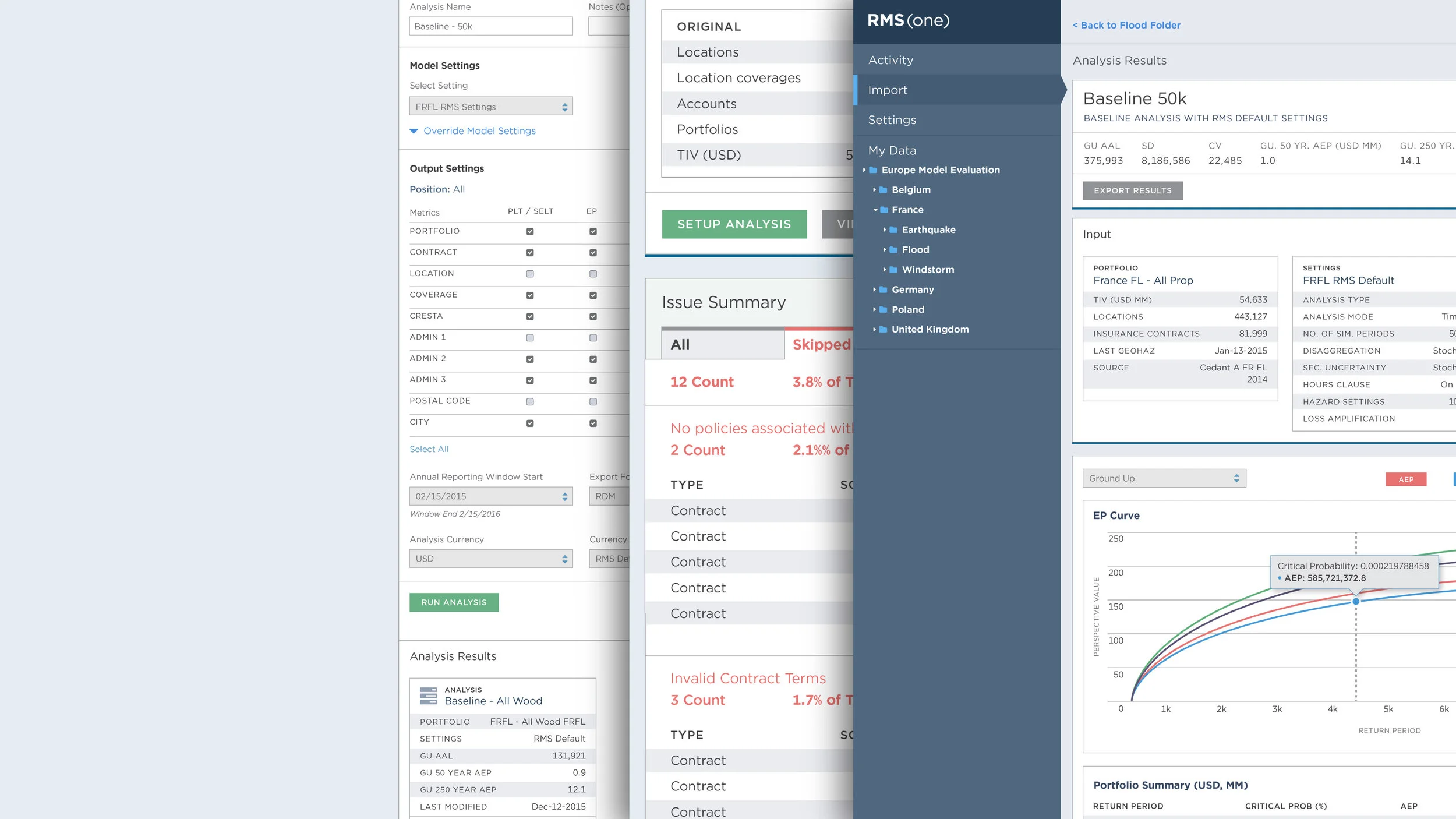Click Back to Flood Folder link
This screenshot has height=819, width=1456.
click(x=1126, y=25)
